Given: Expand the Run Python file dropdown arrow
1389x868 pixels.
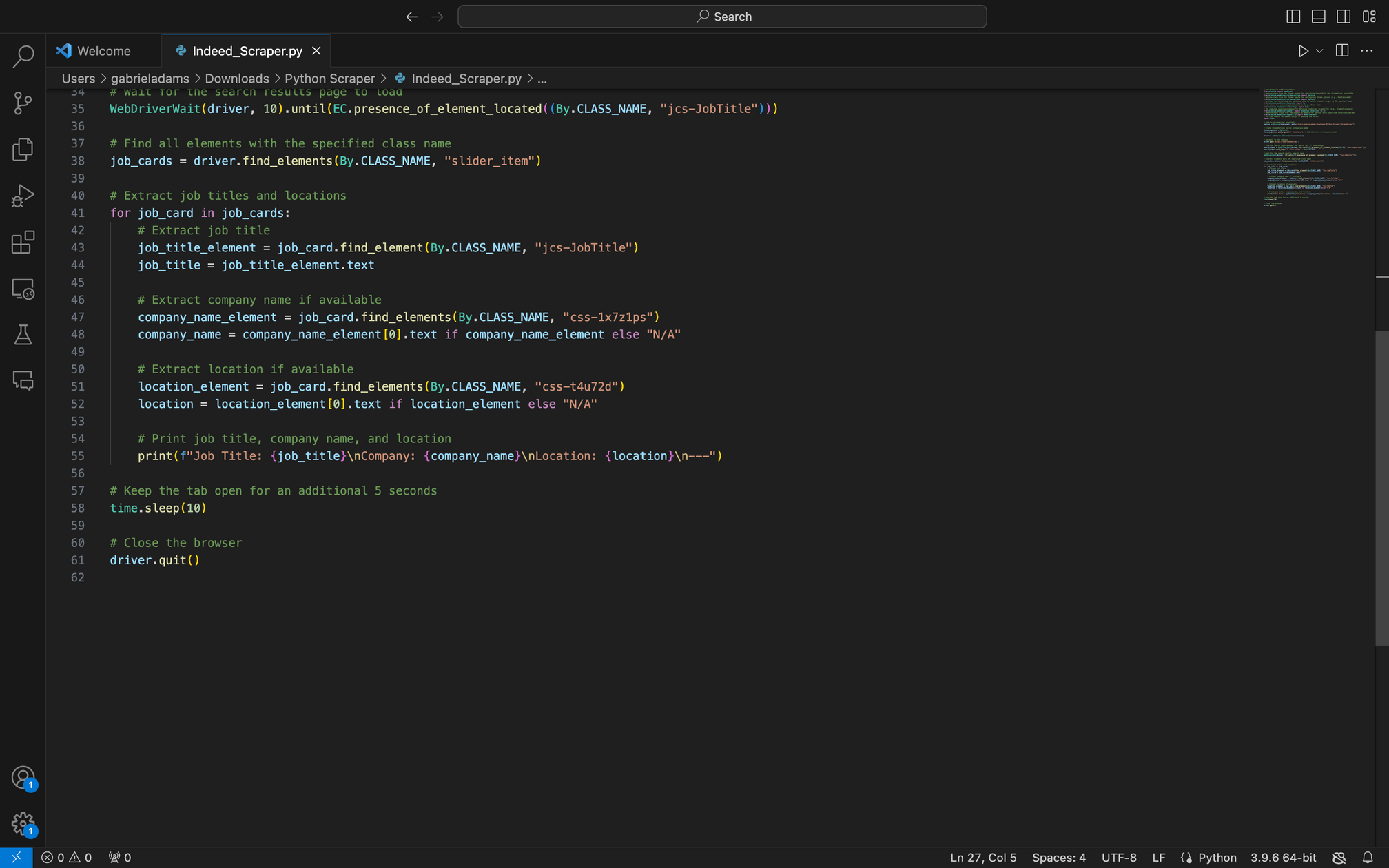Looking at the screenshot, I should point(1319,51).
